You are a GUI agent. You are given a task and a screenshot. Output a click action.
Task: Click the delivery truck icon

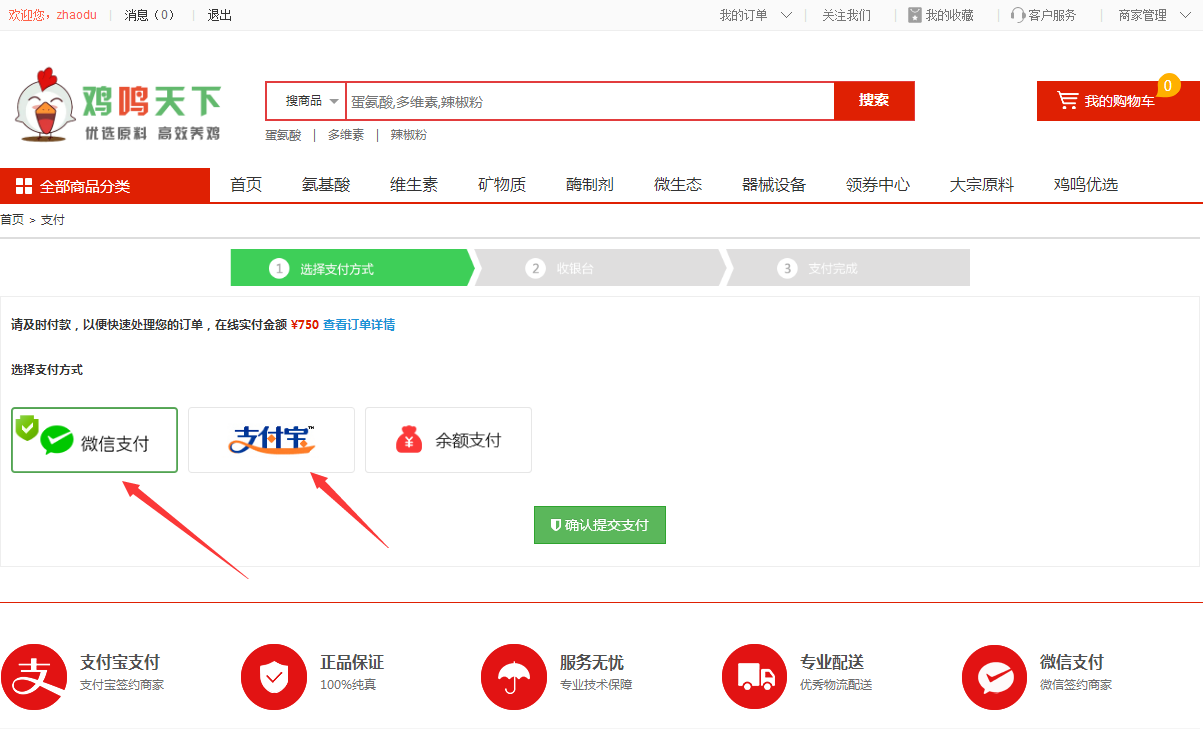tap(754, 677)
